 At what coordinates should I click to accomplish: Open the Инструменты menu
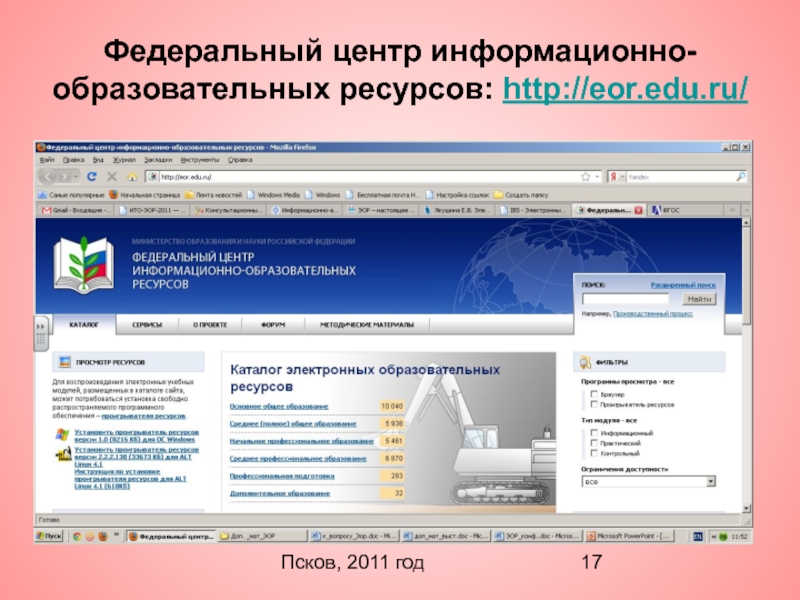199,160
